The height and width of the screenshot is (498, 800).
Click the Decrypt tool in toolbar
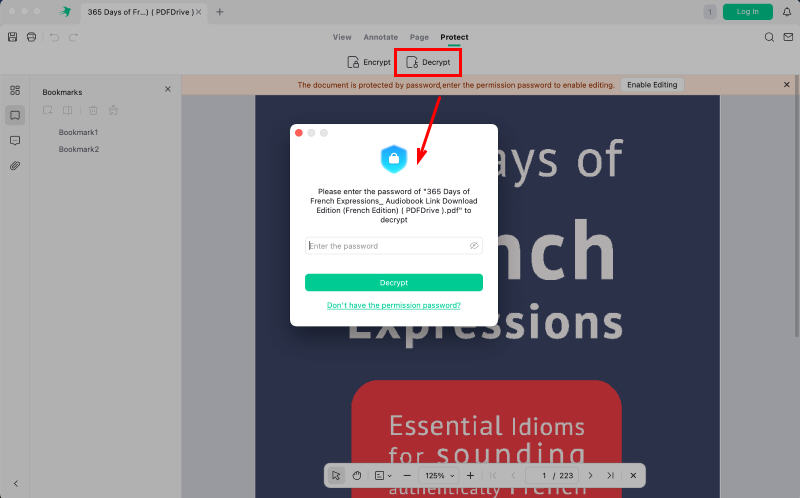point(428,62)
